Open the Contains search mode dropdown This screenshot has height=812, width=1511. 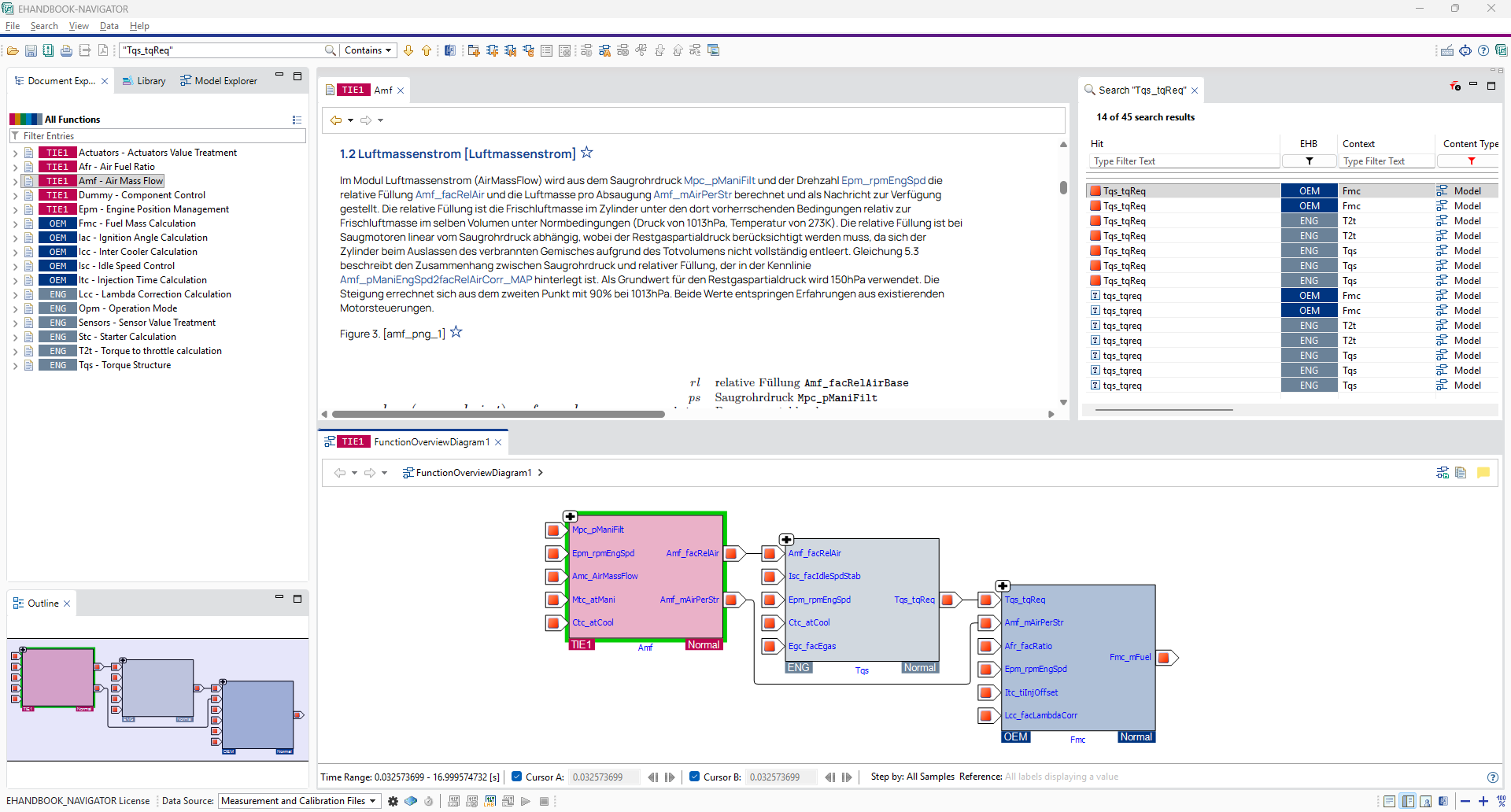[367, 50]
